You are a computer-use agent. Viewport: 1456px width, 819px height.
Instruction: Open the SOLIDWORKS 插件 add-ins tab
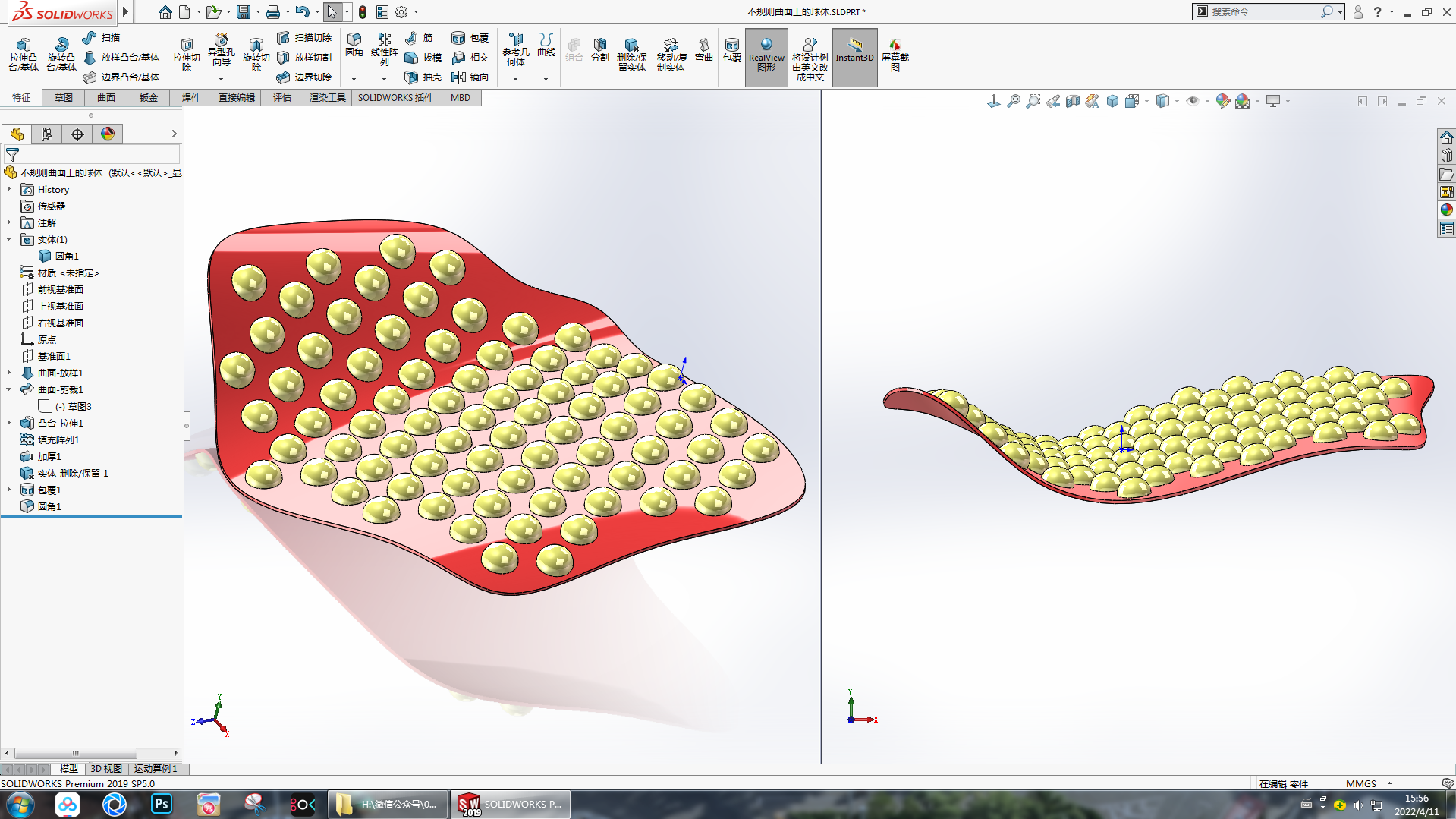point(395,98)
